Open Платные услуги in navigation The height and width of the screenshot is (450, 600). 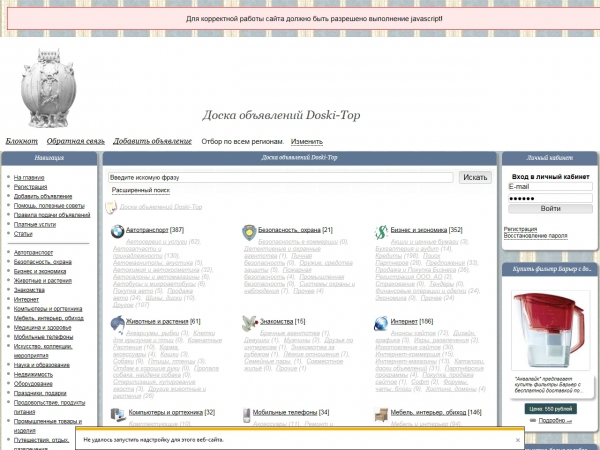35,224
